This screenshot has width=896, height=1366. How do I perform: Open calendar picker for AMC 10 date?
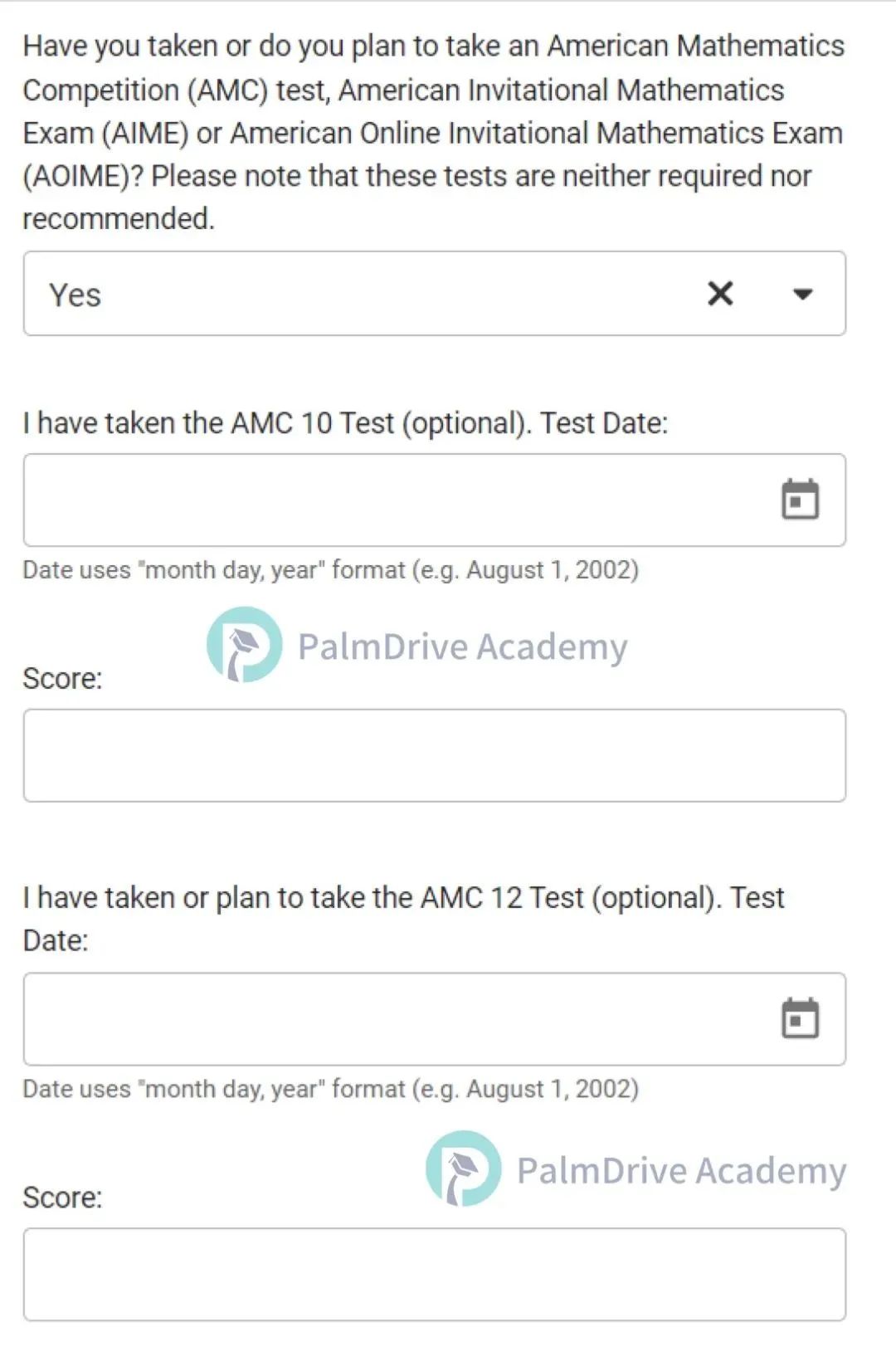click(x=800, y=500)
